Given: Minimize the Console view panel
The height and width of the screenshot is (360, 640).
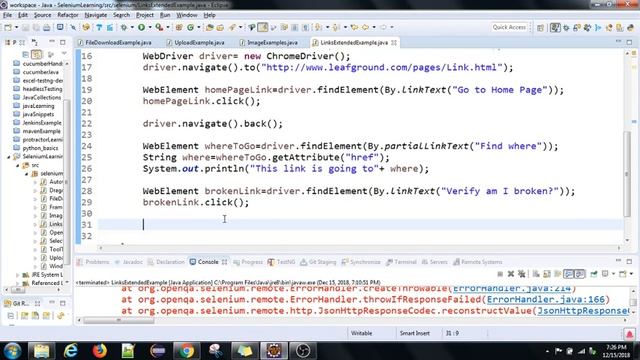Looking at the screenshot, I should click(x=618, y=261).
